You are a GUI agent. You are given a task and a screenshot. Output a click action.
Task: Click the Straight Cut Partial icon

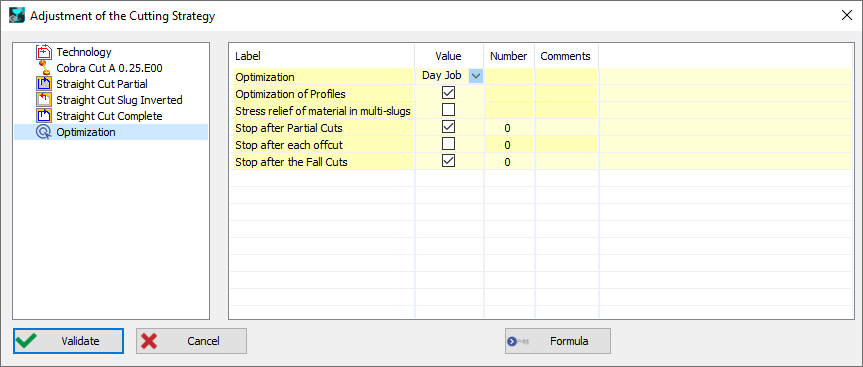[43, 84]
